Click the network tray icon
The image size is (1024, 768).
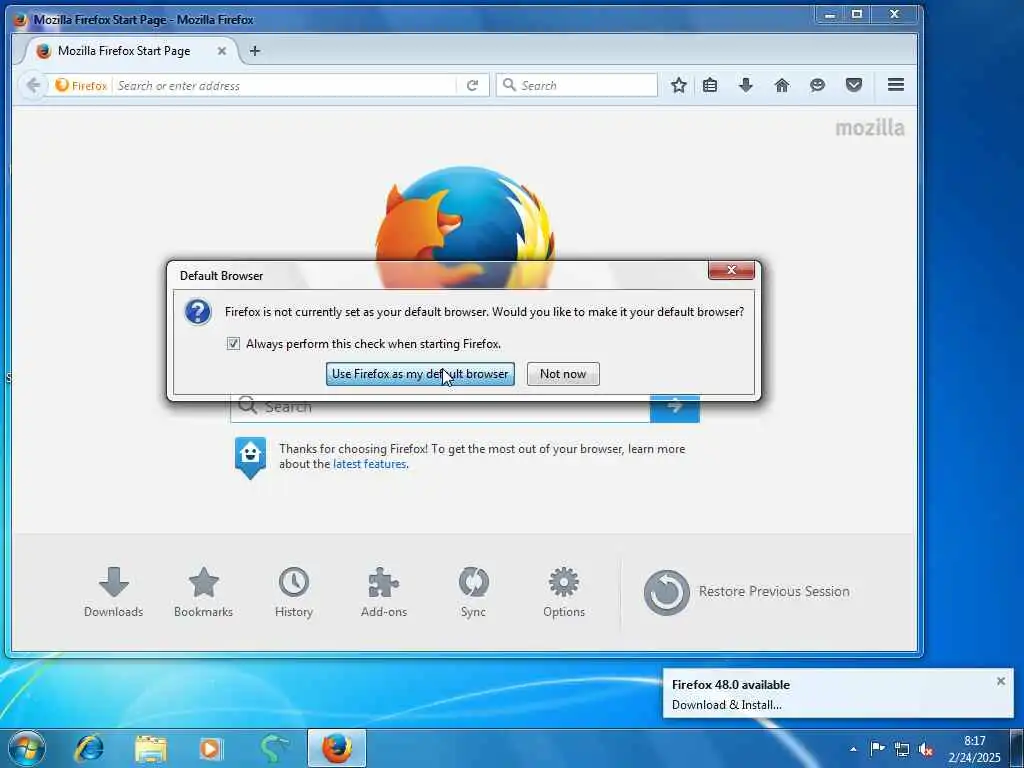(x=902, y=748)
